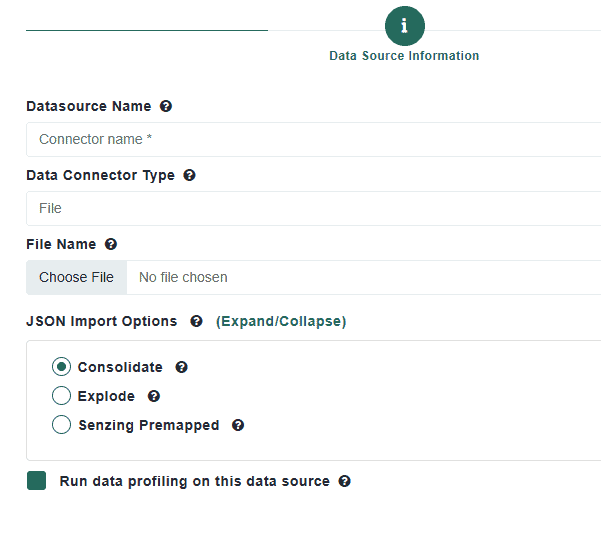Open help icon beside Datasource Name

pyautogui.click(x=166, y=106)
